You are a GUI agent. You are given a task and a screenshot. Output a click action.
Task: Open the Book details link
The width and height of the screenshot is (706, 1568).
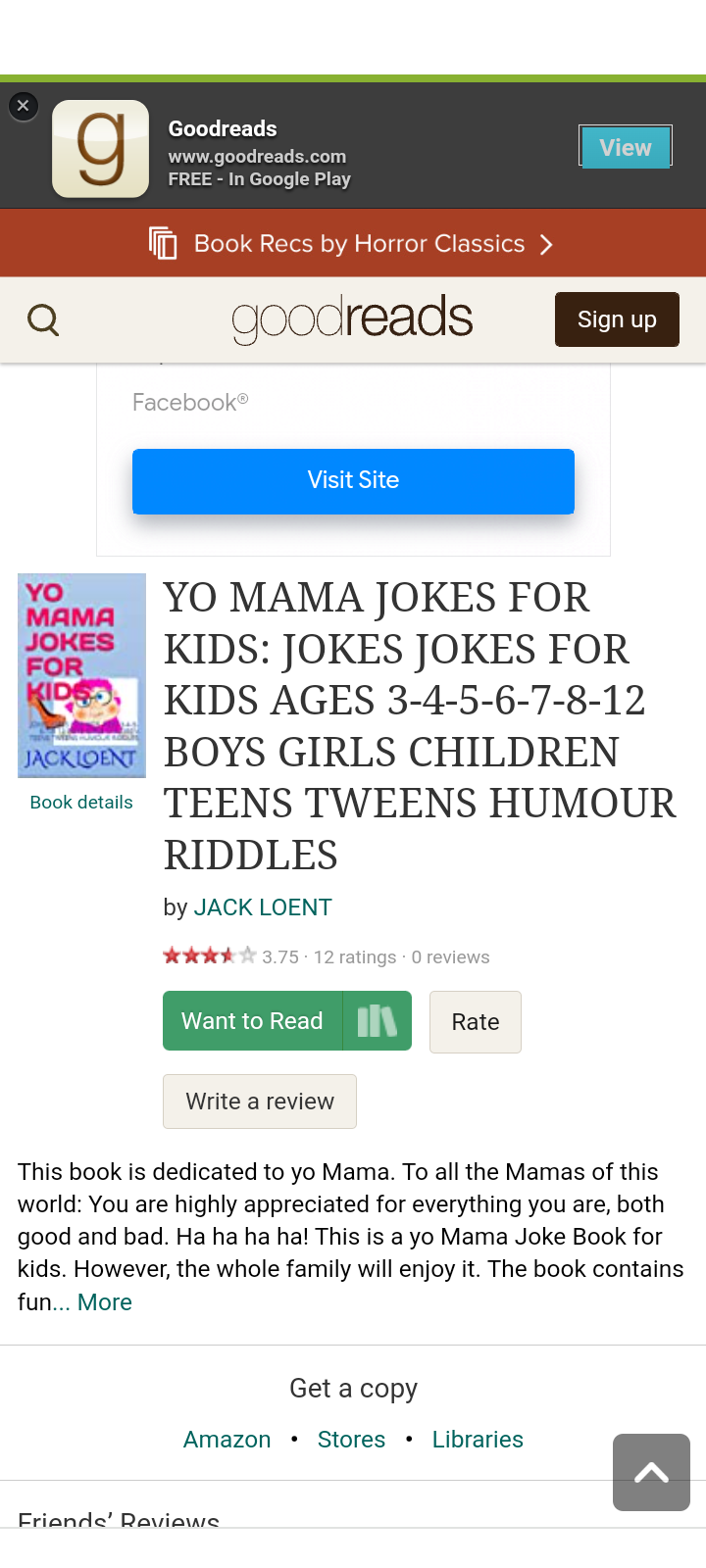81,803
